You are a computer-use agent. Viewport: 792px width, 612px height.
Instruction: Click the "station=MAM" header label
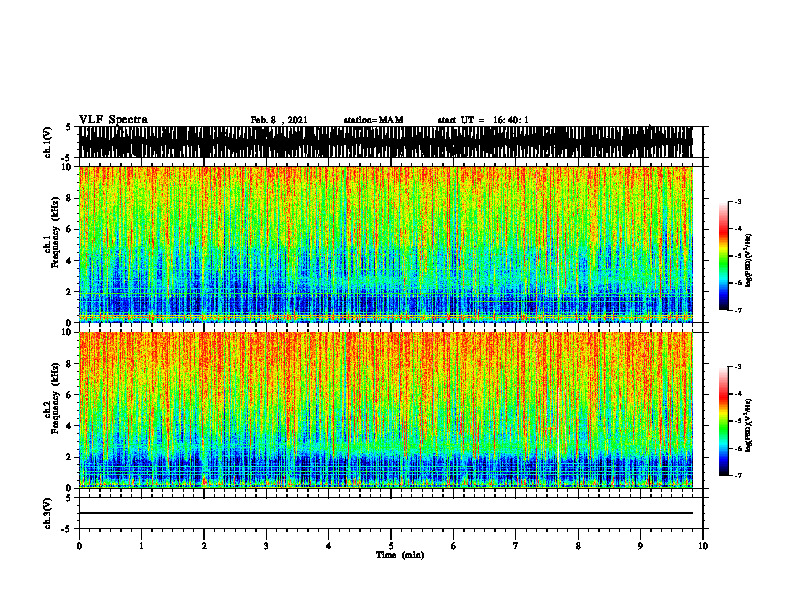coord(374,120)
